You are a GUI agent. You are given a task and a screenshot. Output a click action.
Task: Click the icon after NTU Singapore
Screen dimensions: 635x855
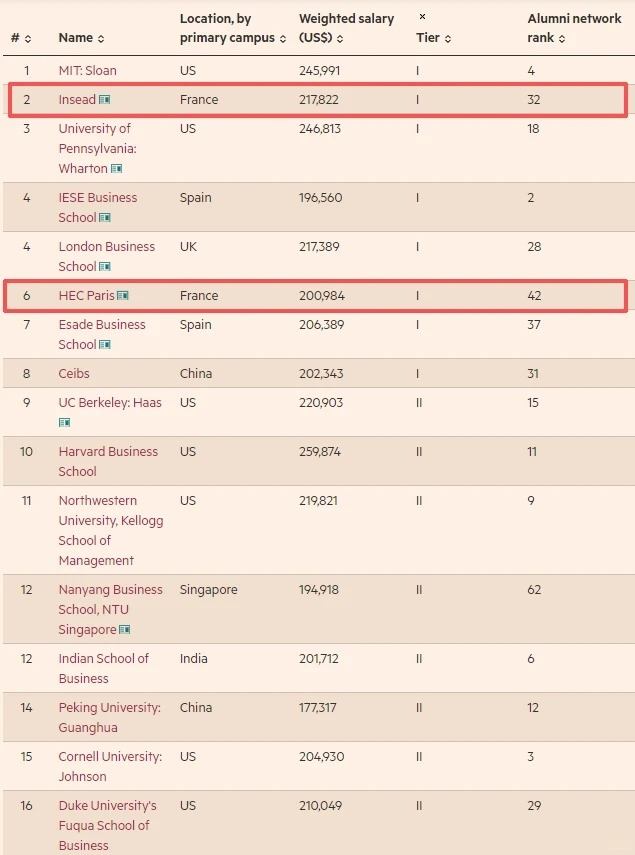tap(125, 630)
